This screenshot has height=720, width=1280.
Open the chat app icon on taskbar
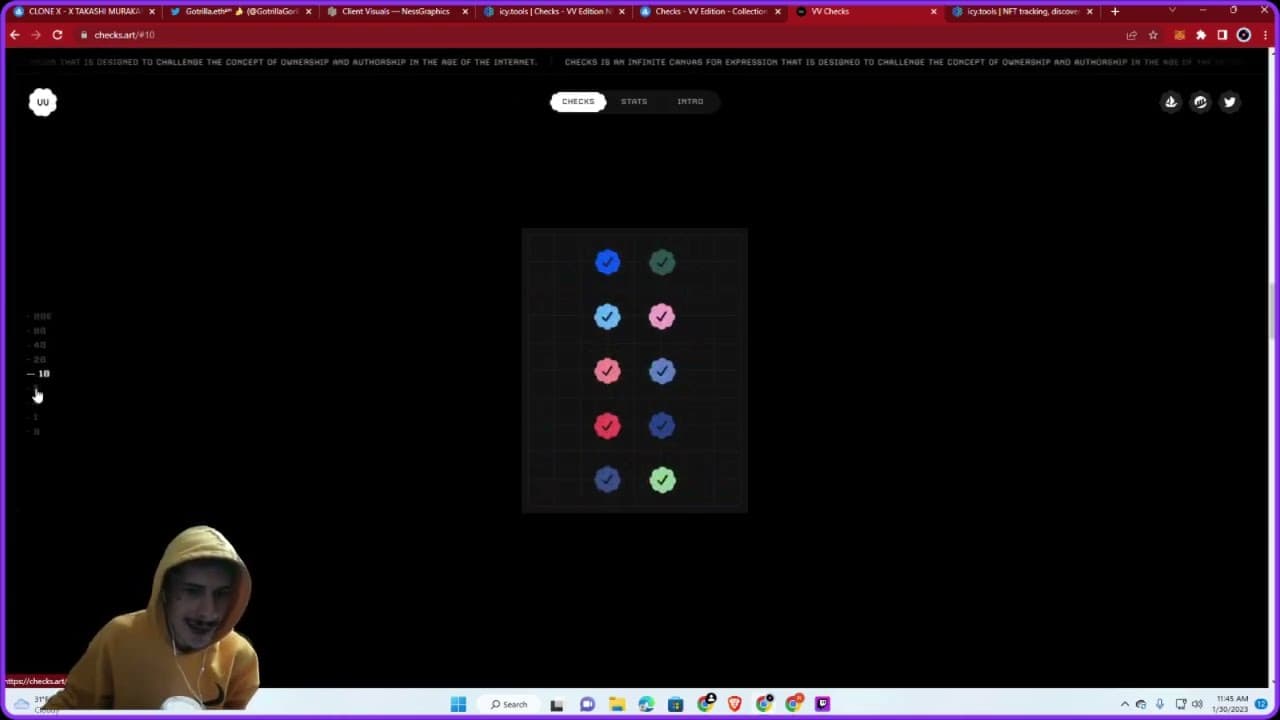(587, 704)
